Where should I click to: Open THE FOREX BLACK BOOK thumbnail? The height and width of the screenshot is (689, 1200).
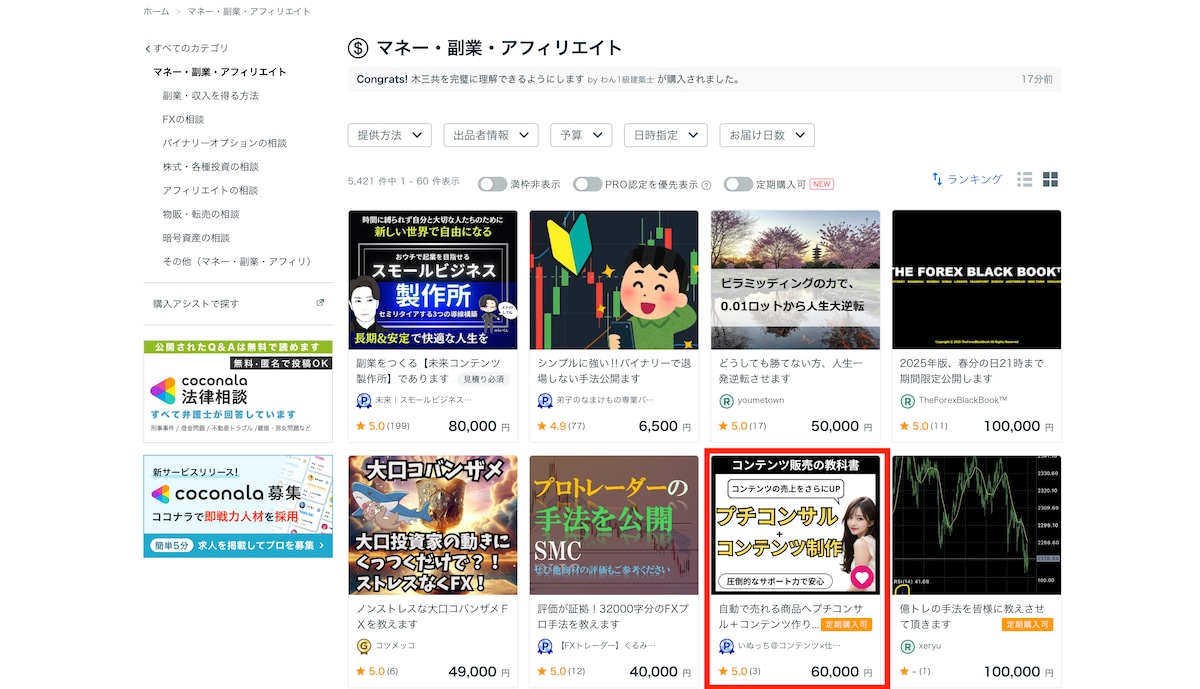click(x=977, y=280)
